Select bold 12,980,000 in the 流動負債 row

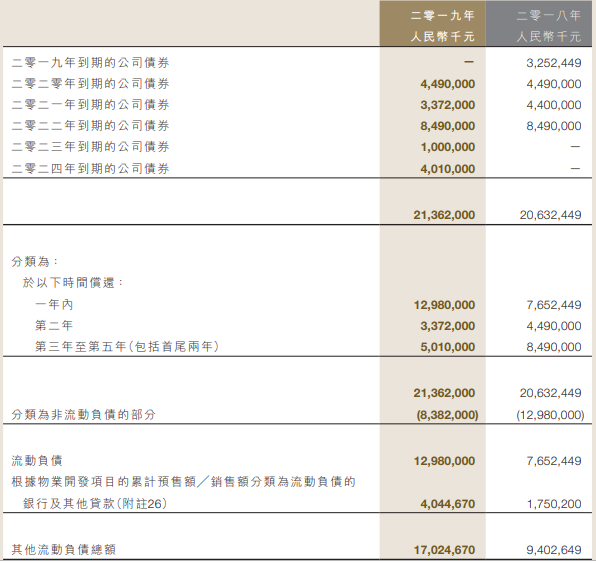click(x=444, y=461)
